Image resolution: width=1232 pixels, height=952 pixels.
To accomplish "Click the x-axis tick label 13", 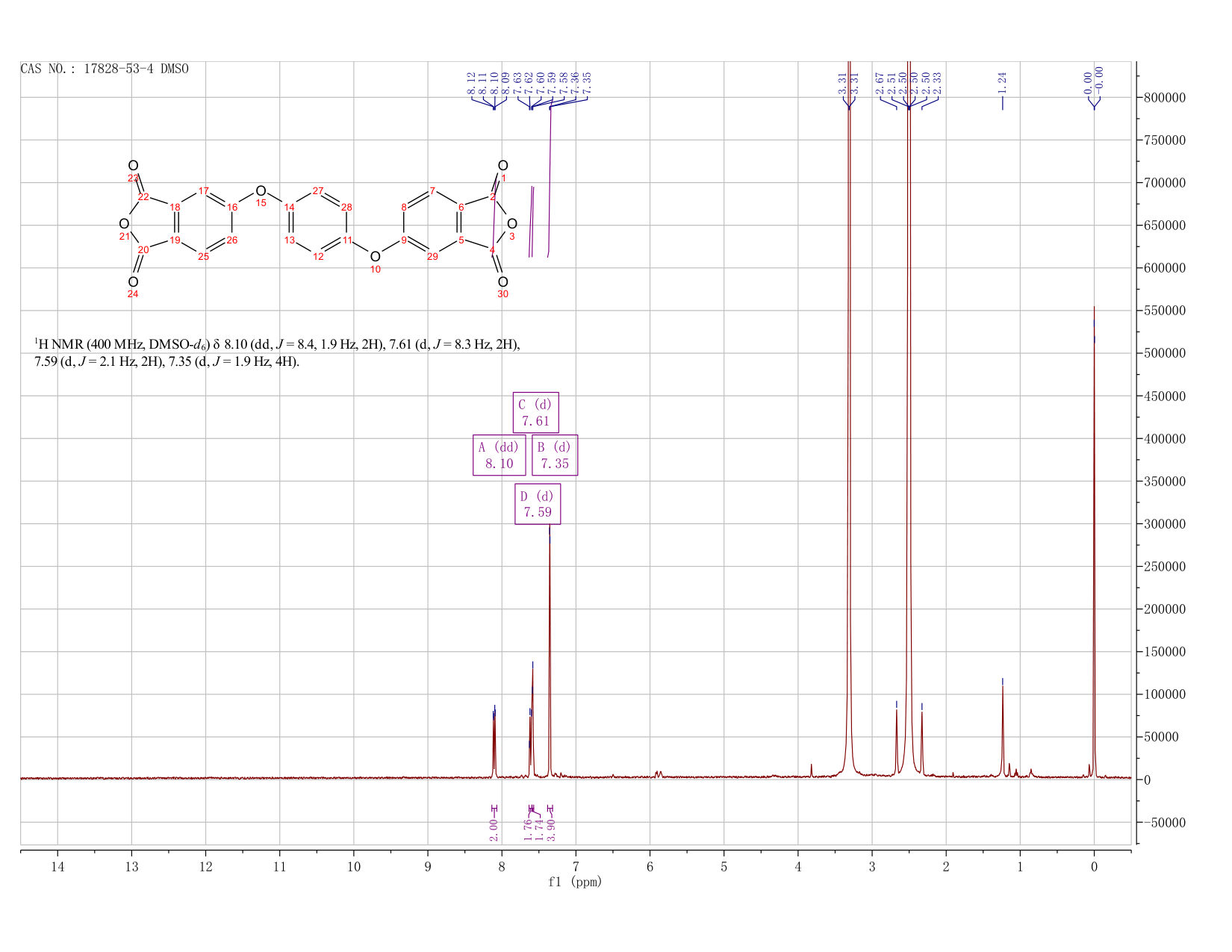I will (131, 866).
